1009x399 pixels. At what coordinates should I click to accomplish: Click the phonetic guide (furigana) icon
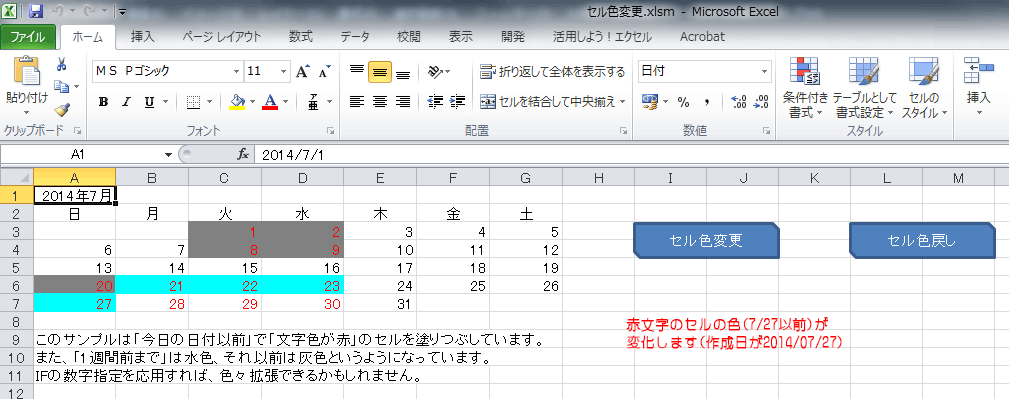pyautogui.click(x=314, y=102)
